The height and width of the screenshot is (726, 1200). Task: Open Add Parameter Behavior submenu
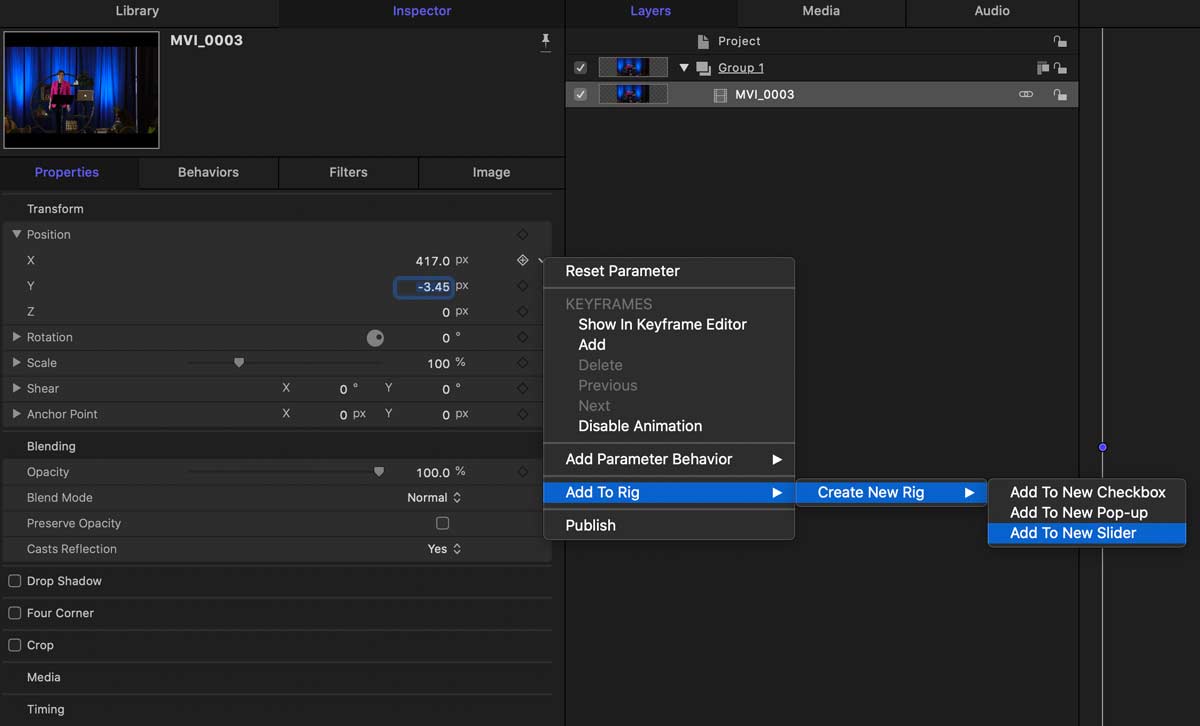pos(669,459)
